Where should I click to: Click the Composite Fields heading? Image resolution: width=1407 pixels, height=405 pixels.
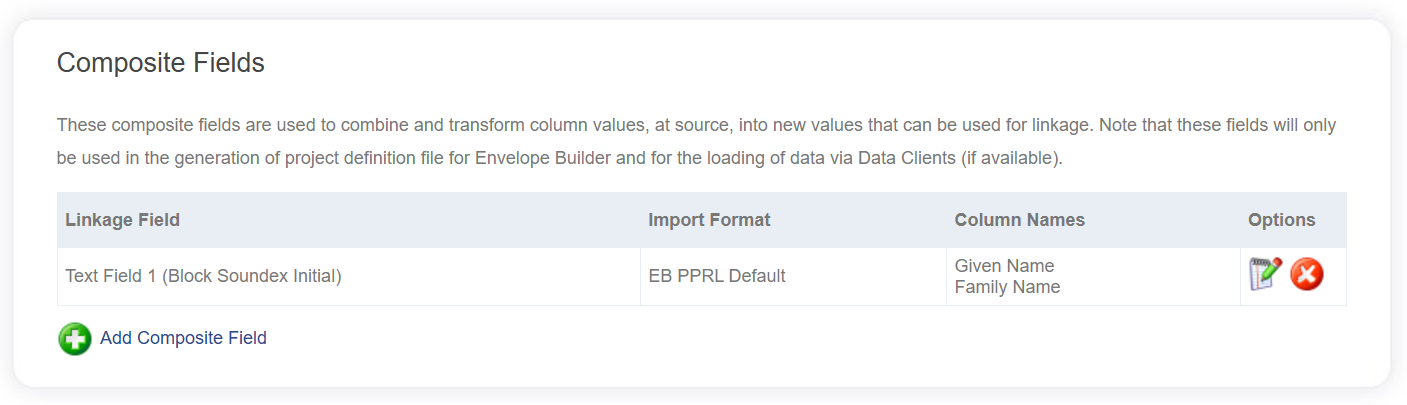pos(160,63)
